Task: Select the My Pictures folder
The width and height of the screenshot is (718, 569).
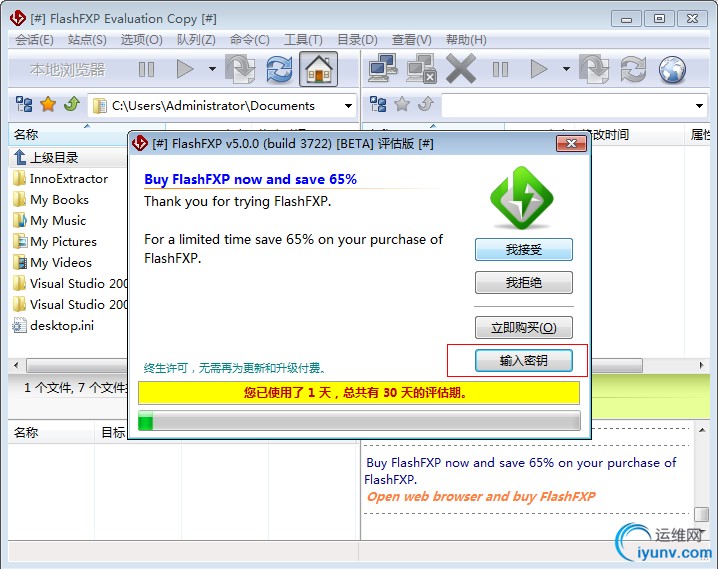Action: click(55, 242)
